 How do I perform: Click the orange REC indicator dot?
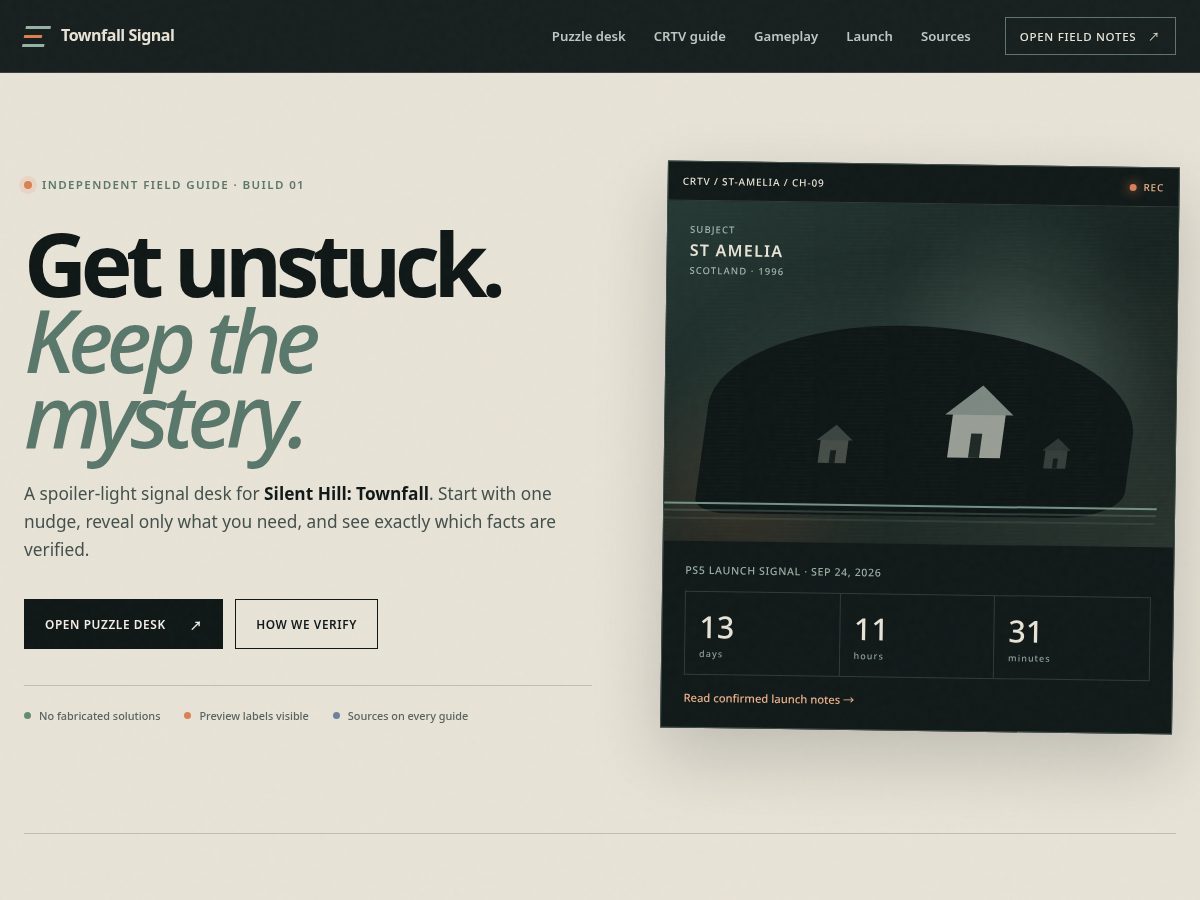(1133, 187)
